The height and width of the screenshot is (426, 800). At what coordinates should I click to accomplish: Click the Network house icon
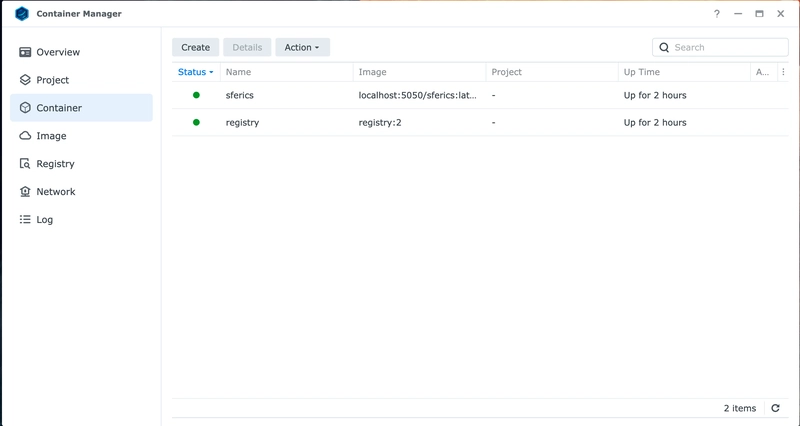click(25, 192)
